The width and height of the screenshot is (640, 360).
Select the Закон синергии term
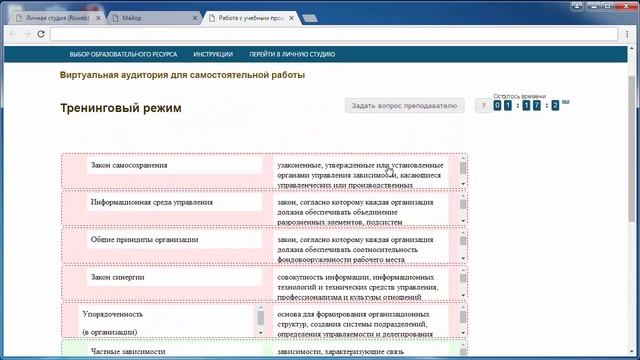tap(174, 277)
